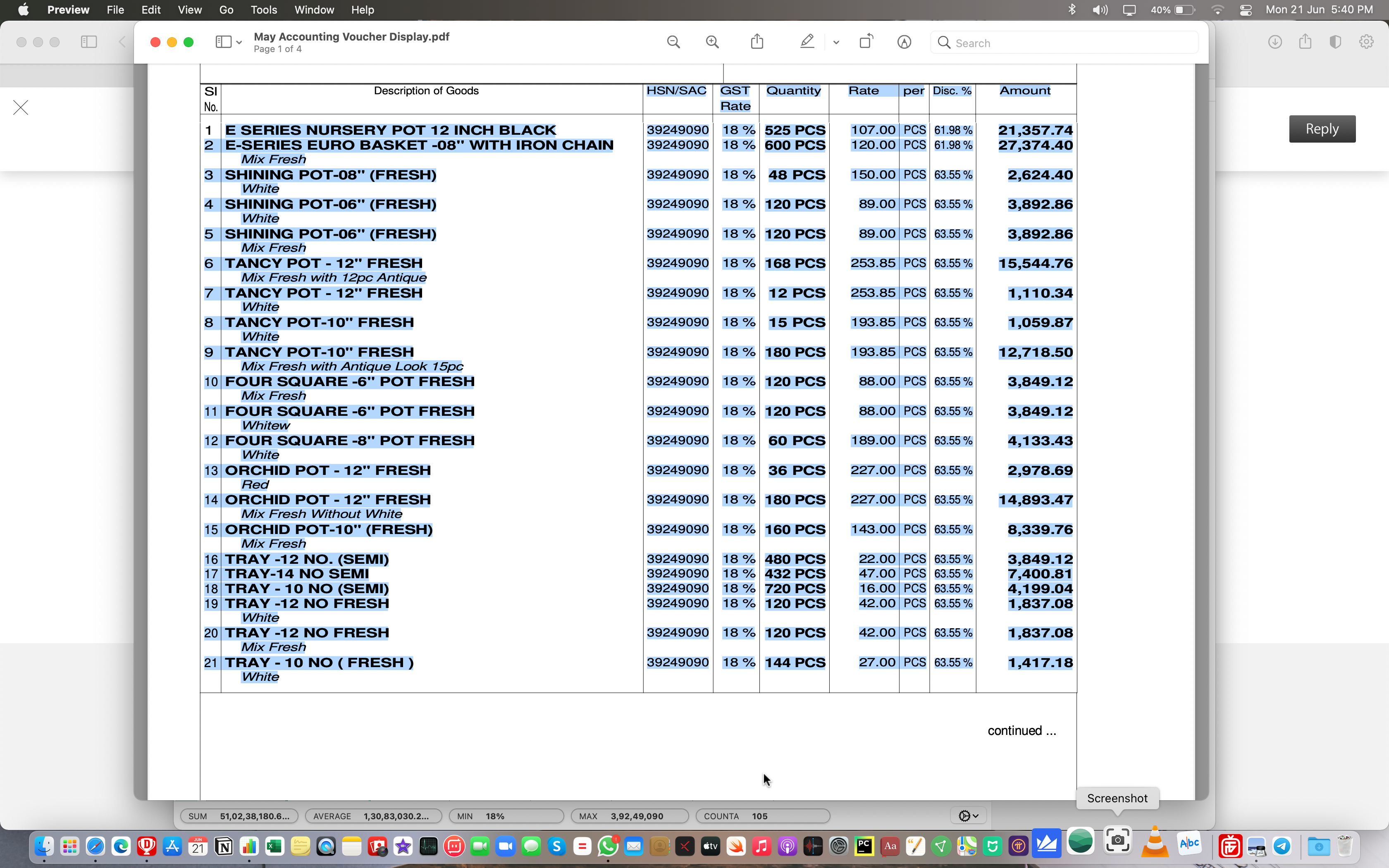Click the Screenshot app in the dock
The height and width of the screenshot is (868, 1389).
1117,841
